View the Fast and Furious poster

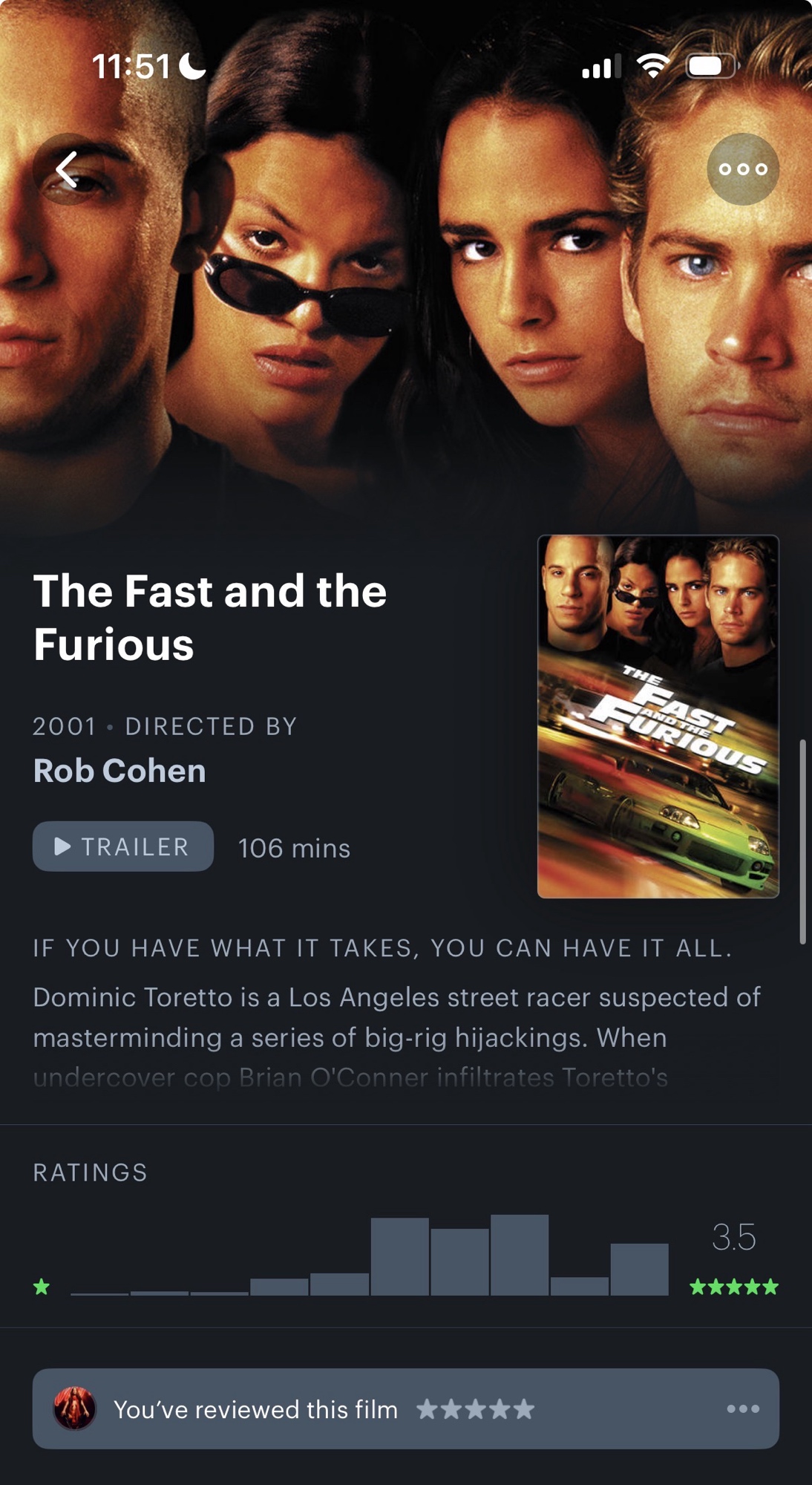click(x=658, y=717)
